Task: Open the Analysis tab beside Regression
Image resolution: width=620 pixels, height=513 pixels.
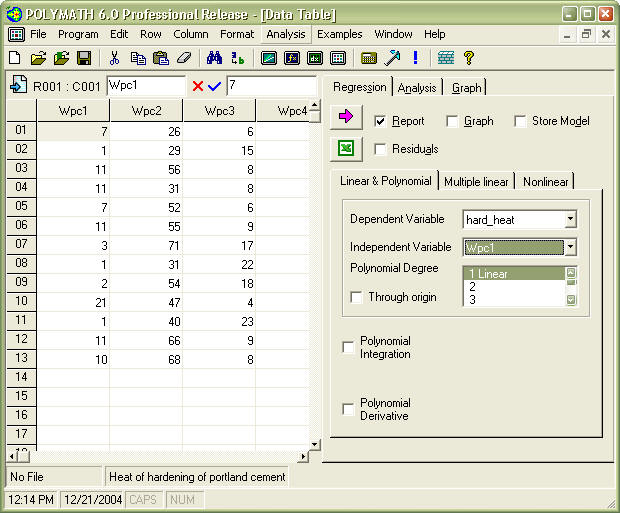Action: point(417,88)
